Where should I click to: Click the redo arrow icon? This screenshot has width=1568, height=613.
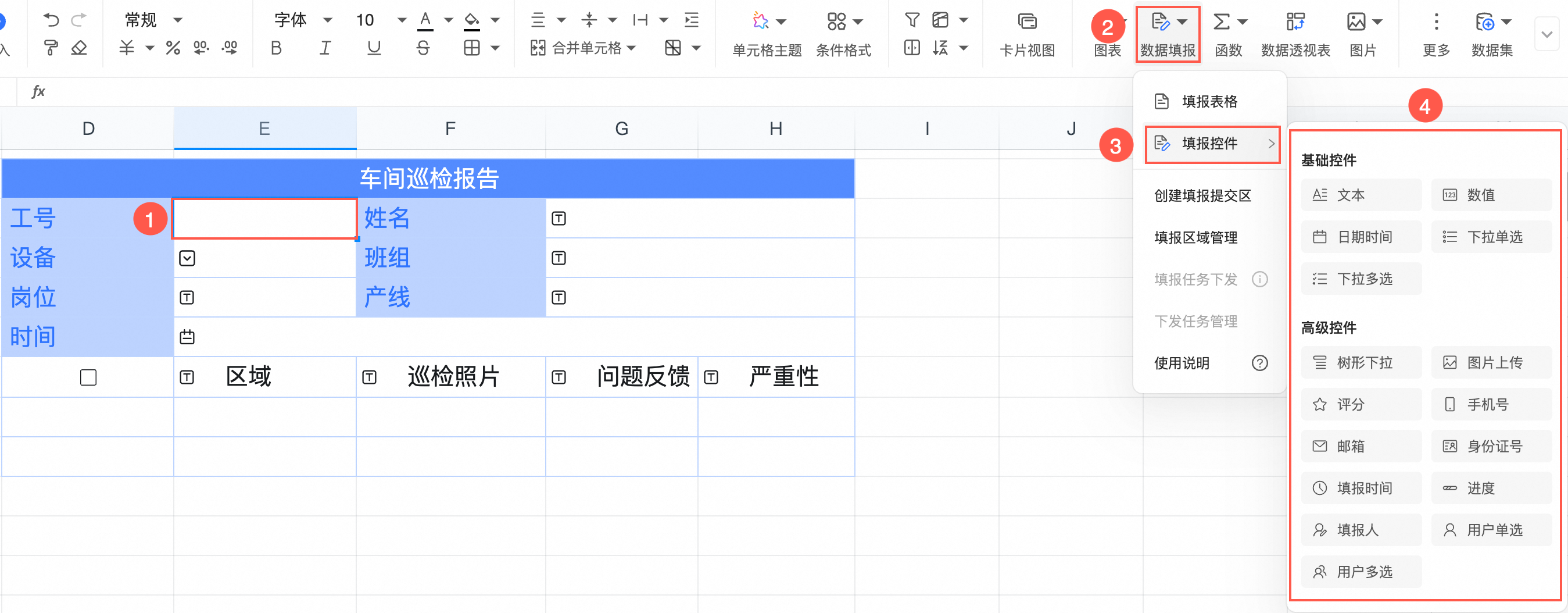[x=78, y=20]
